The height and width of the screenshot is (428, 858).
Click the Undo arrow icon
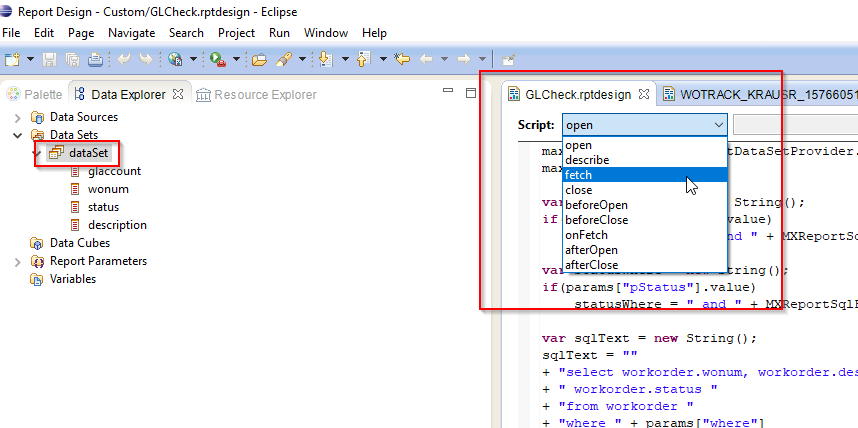(124, 59)
